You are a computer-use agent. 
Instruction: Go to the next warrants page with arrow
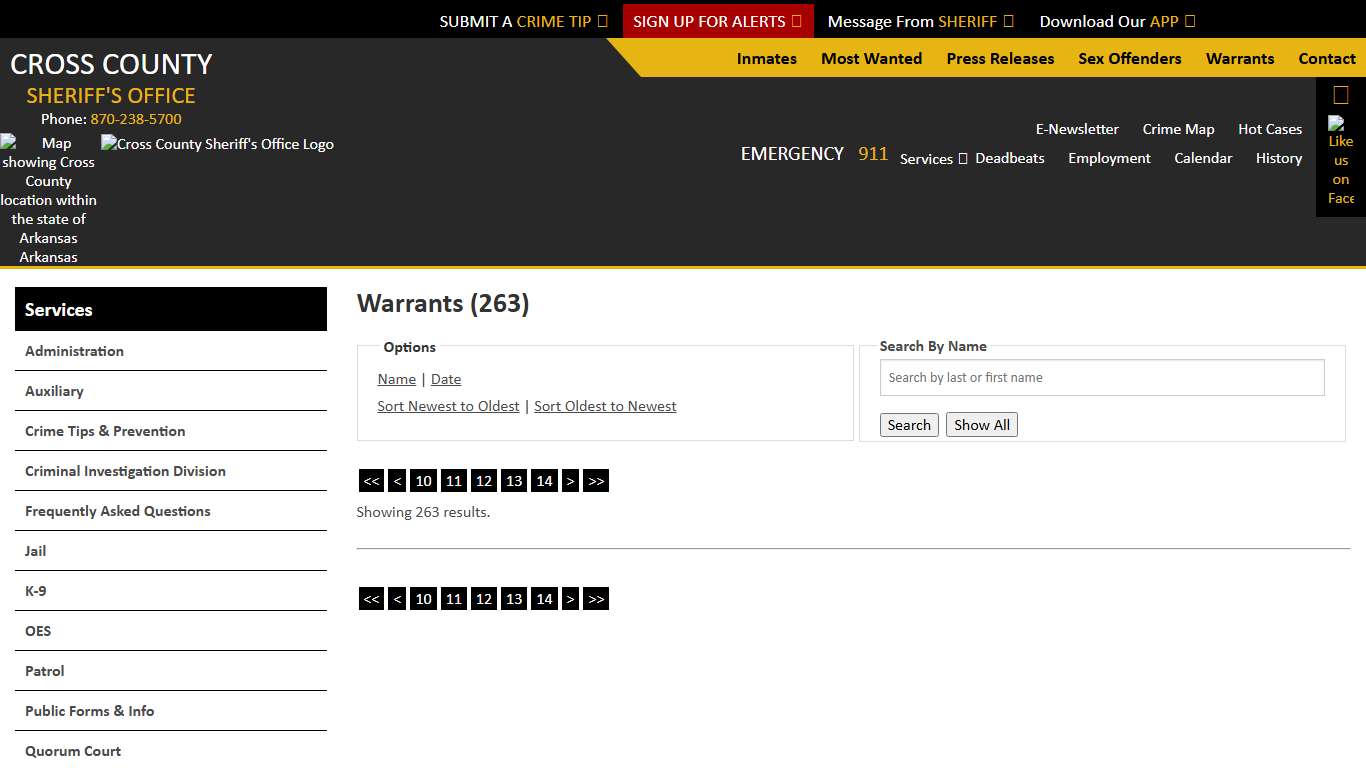tap(570, 480)
